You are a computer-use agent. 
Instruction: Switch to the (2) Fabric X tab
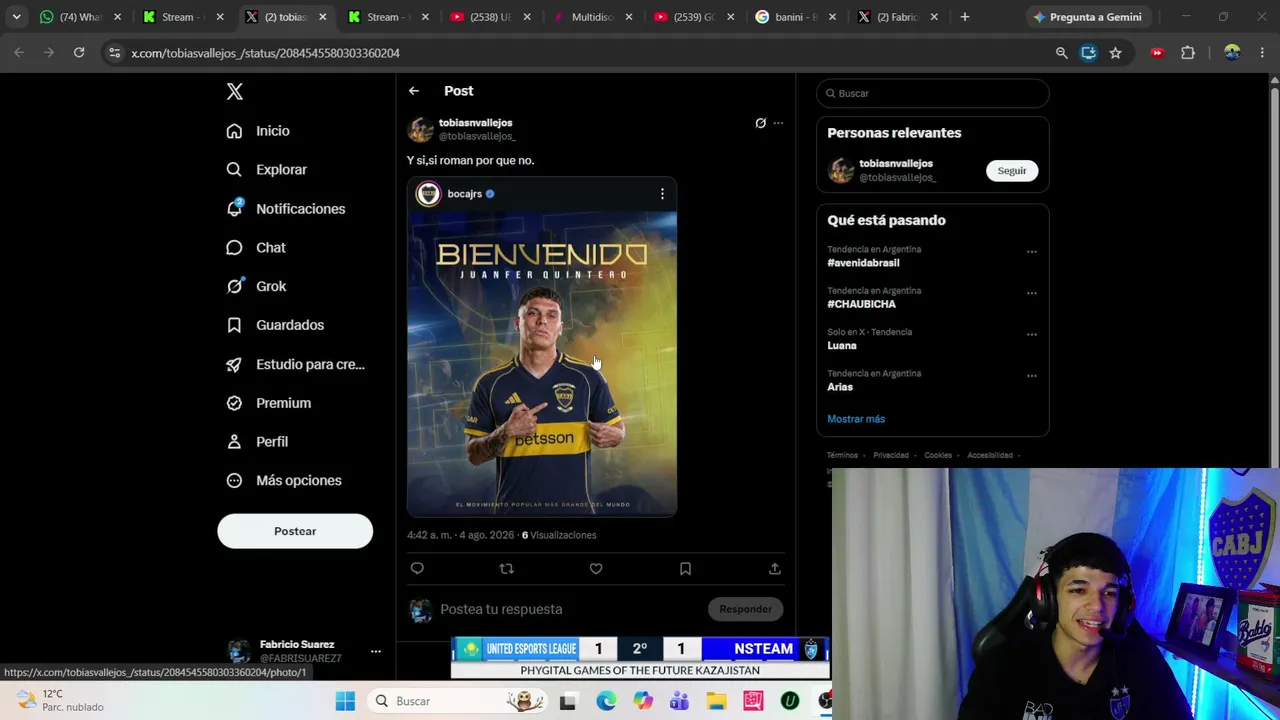pos(899,17)
